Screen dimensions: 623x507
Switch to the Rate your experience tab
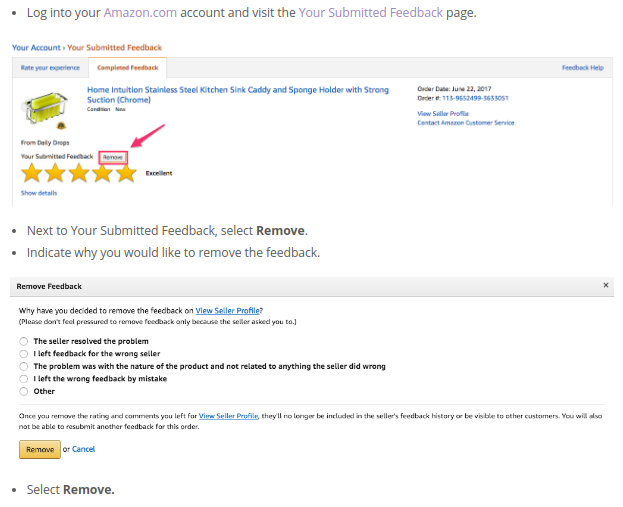point(50,68)
